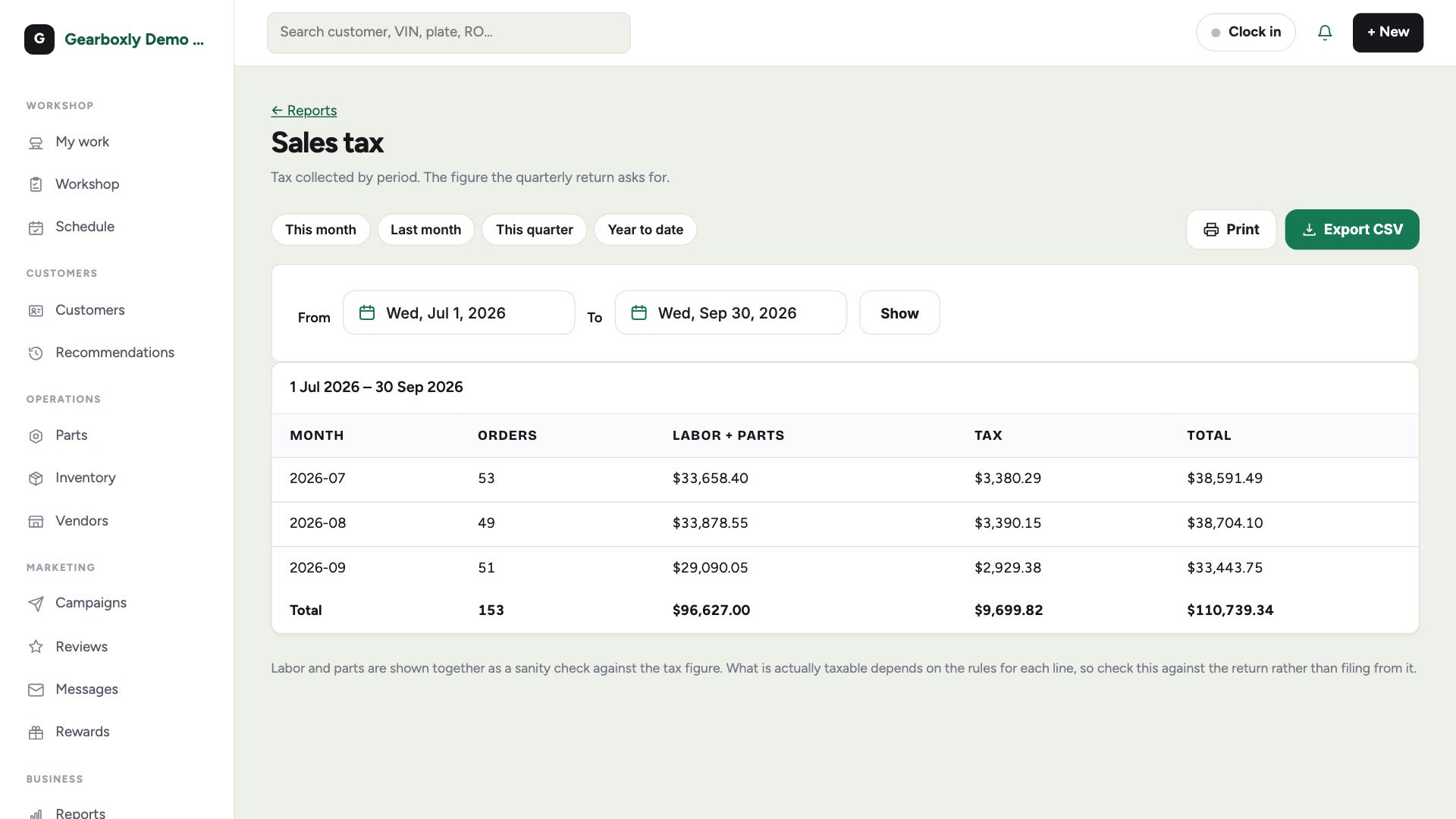Open Customers in the sidebar
The height and width of the screenshot is (819, 1456).
(x=90, y=310)
